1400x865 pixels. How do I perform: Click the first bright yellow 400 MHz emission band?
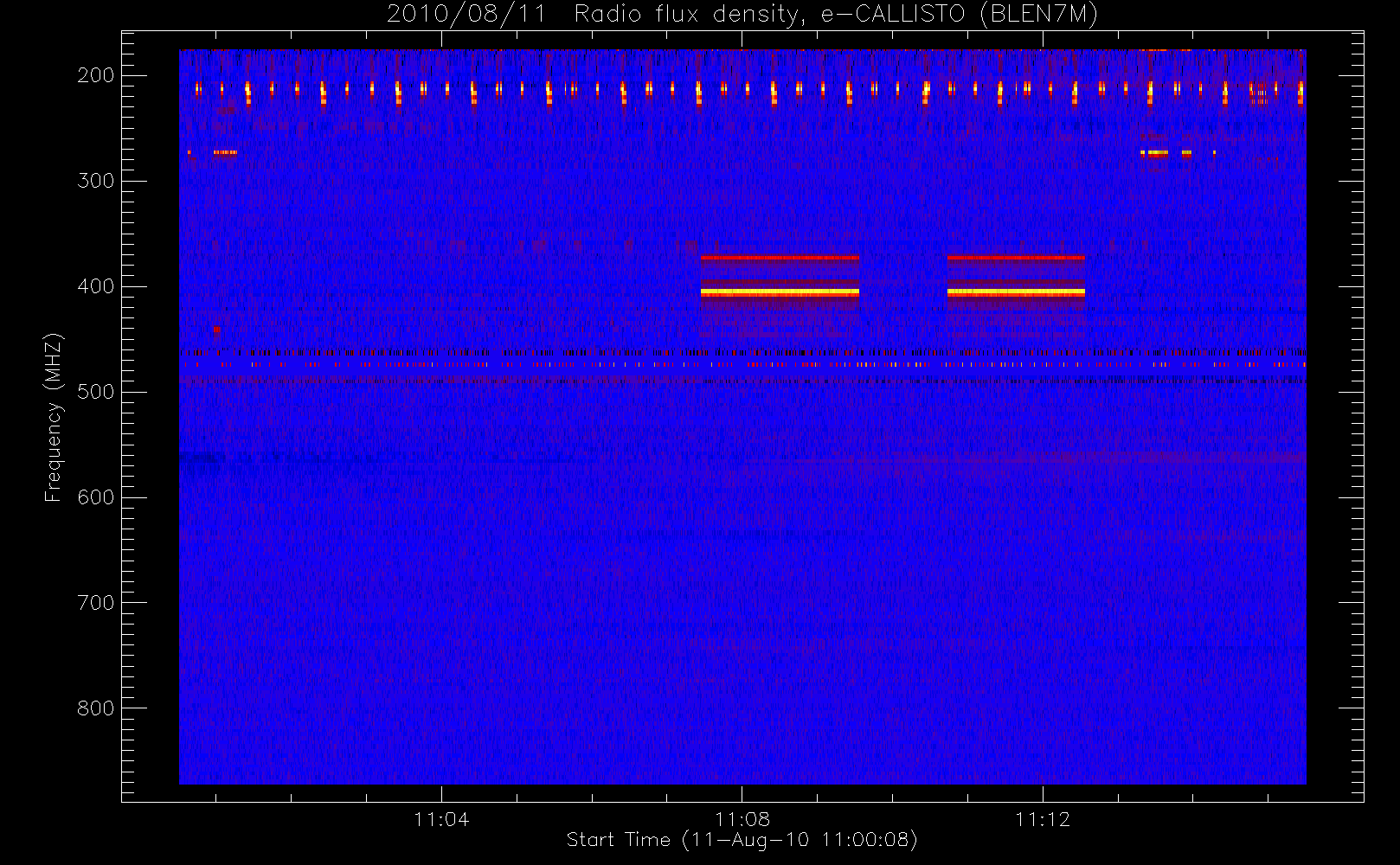[780, 293]
